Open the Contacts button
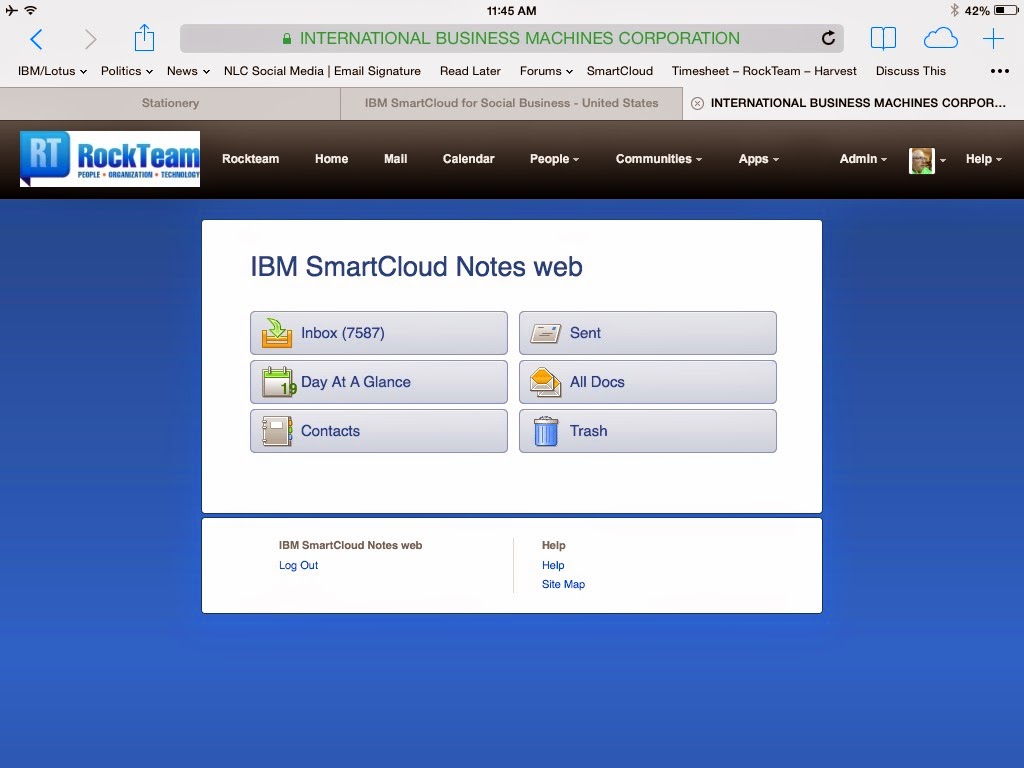The image size is (1024, 768). tap(379, 431)
